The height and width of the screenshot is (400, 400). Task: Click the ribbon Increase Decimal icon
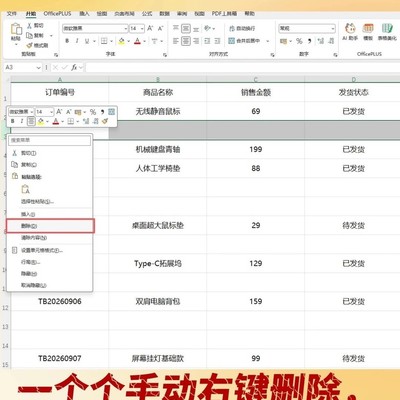point(321,41)
